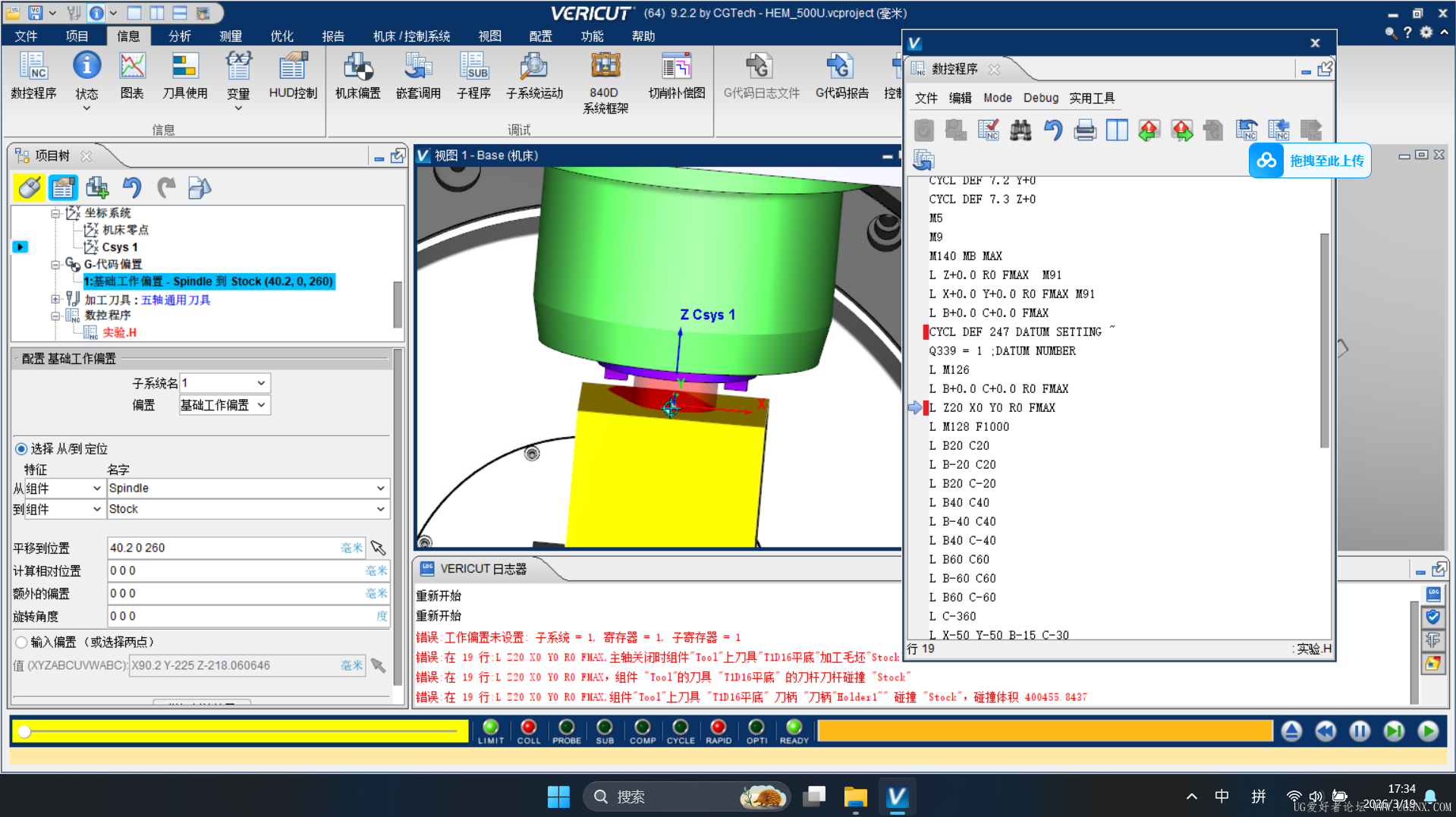Open the Debug menu in NC program window

(1040, 98)
